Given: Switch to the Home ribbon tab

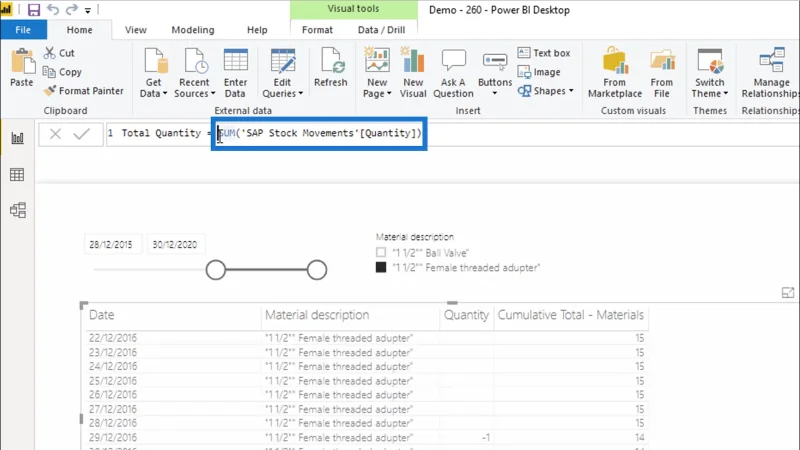Looking at the screenshot, I should tap(80, 30).
